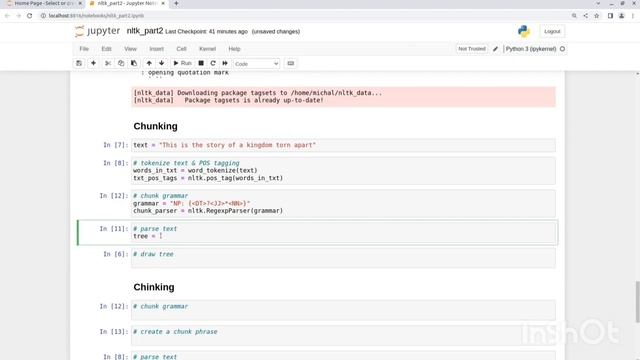Click the pencil edit-mode indicator icon
This screenshot has height=360, width=640.
(496, 49)
